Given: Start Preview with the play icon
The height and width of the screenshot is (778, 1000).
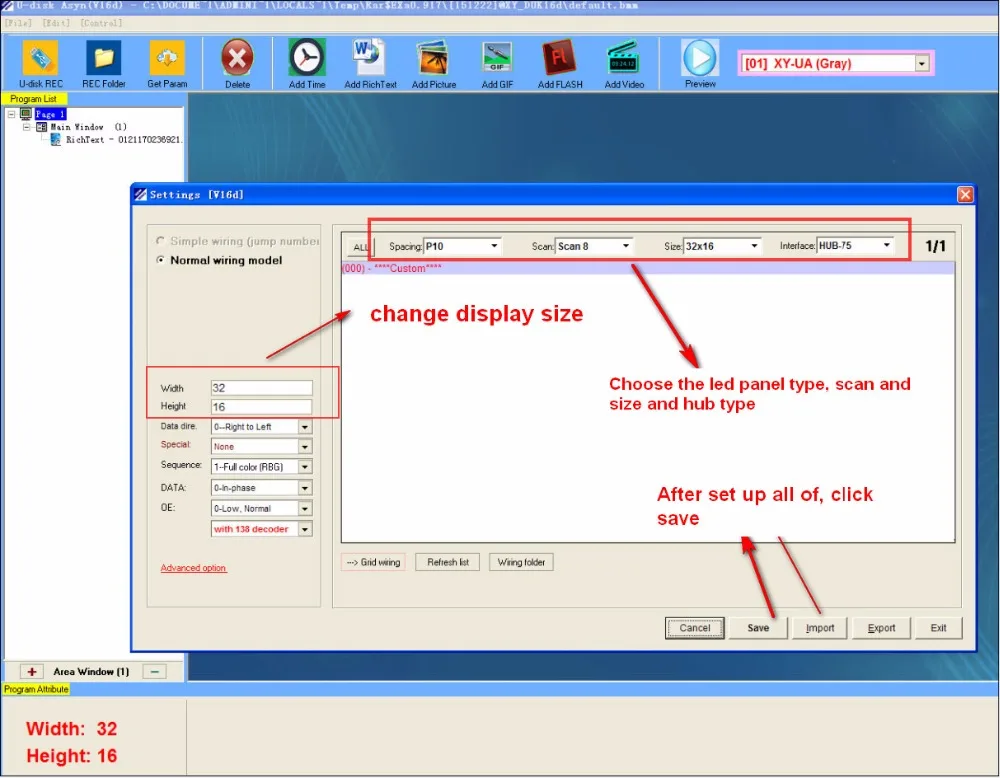Looking at the screenshot, I should (x=700, y=57).
